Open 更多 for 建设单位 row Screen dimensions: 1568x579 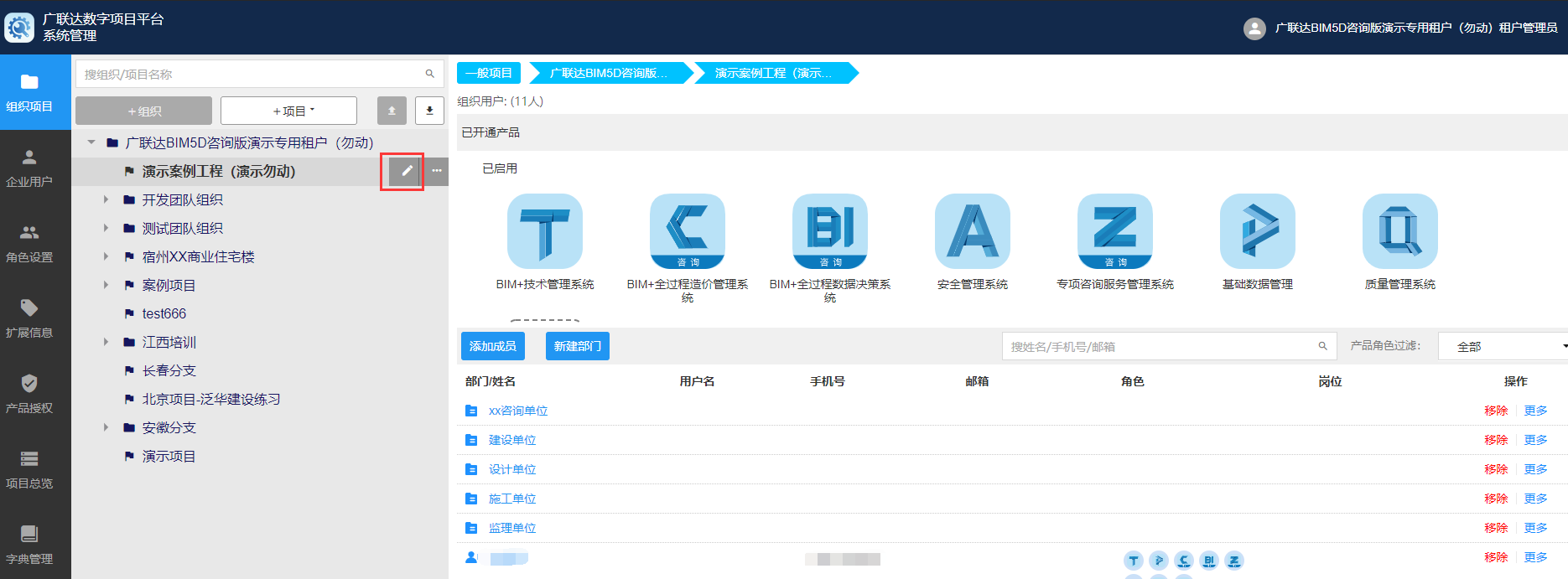(1536, 440)
